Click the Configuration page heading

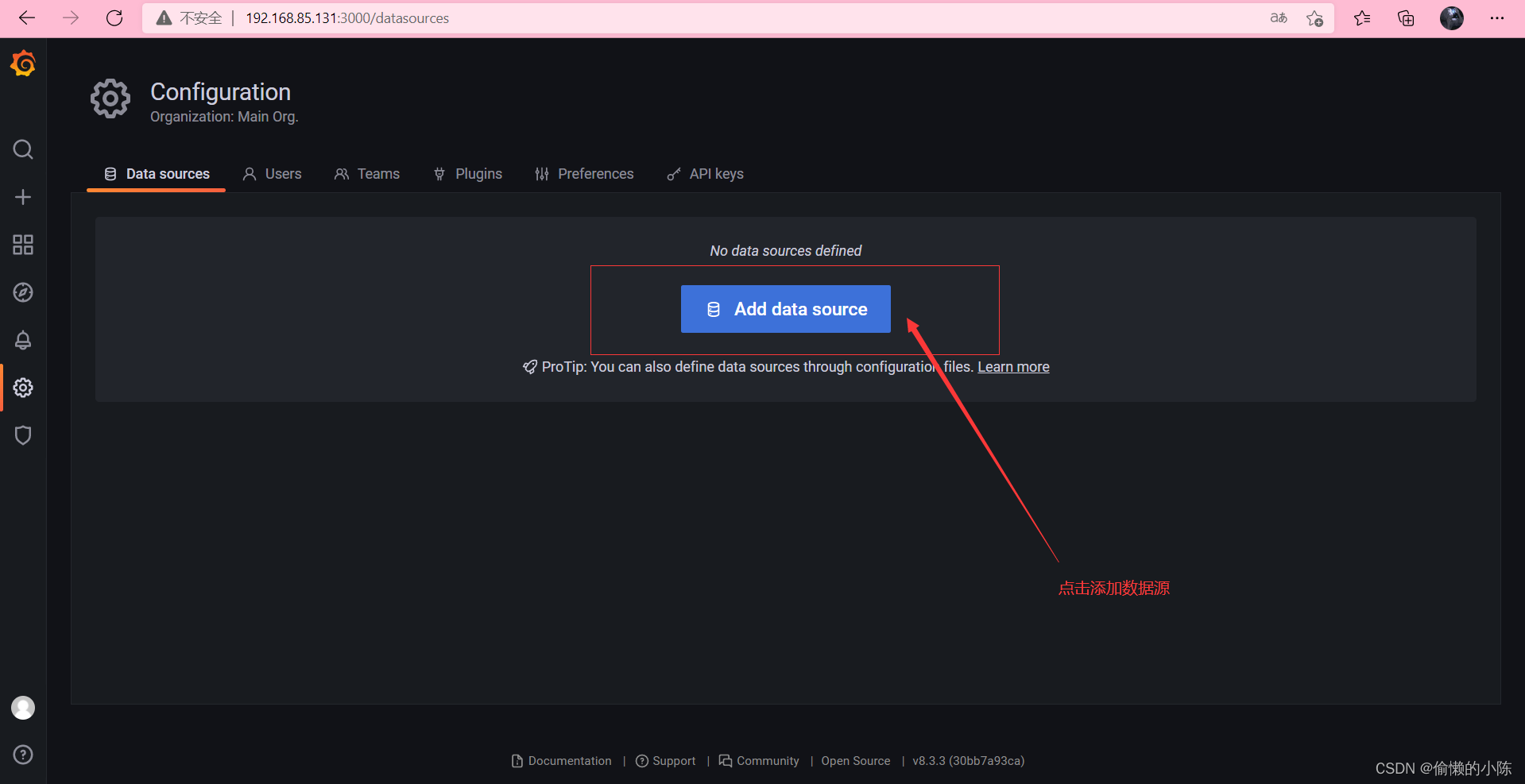[221, 92]
